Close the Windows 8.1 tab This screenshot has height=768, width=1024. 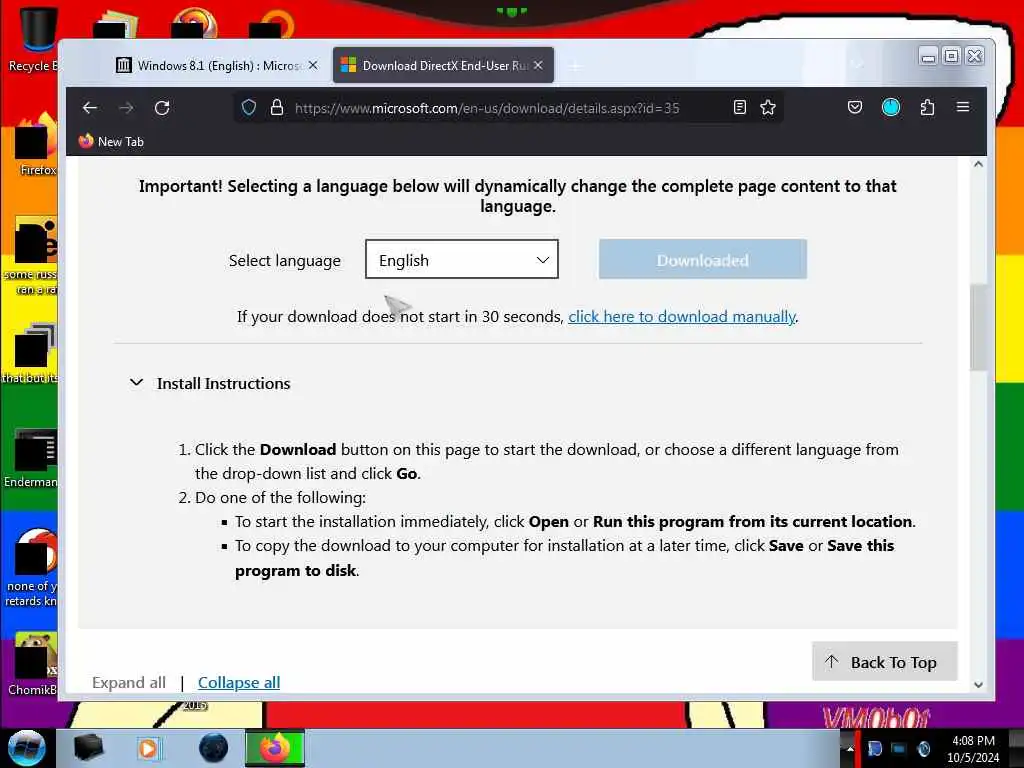point(313,65)
